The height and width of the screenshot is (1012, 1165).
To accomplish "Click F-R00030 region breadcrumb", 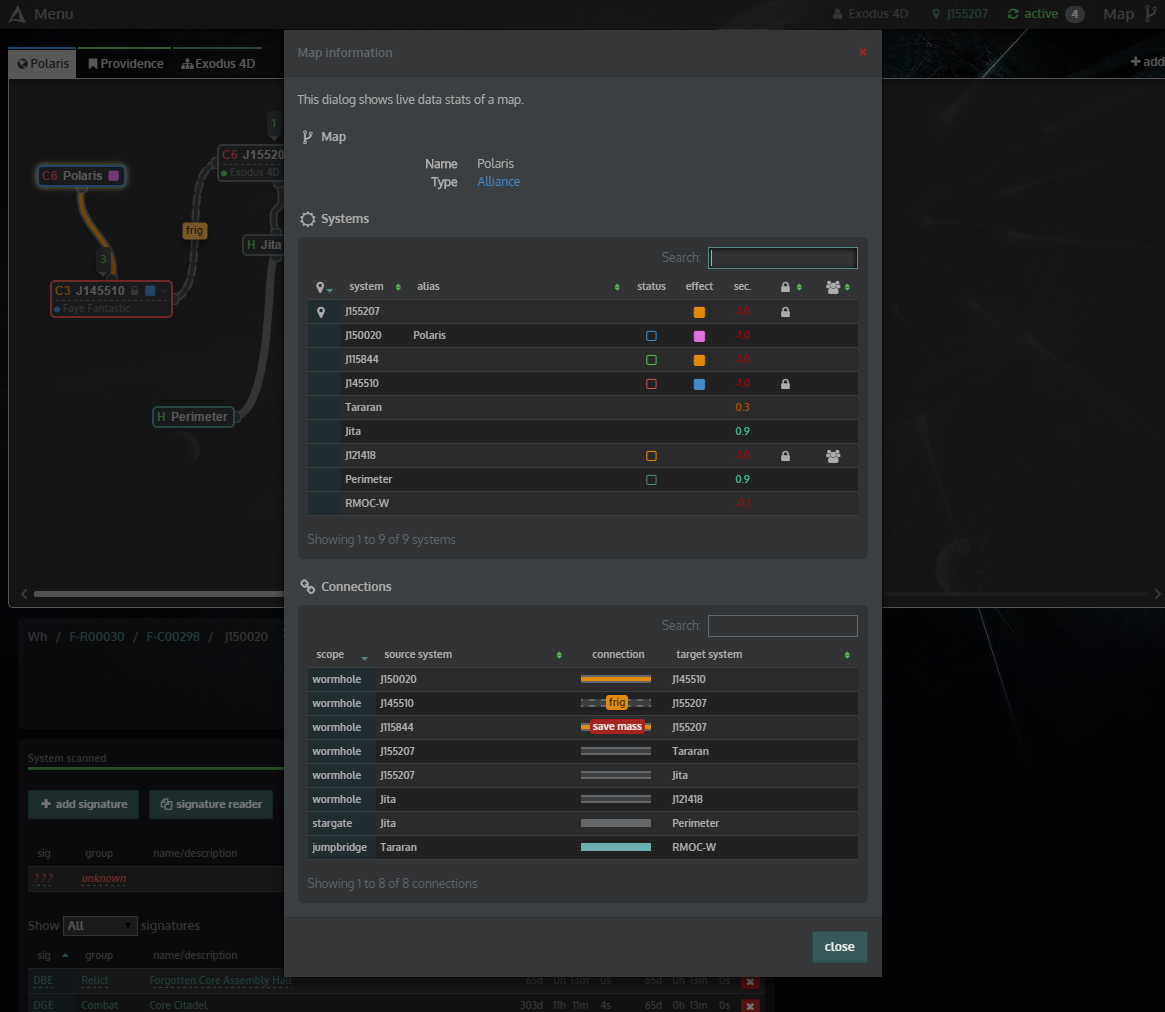I will [97, 637].
